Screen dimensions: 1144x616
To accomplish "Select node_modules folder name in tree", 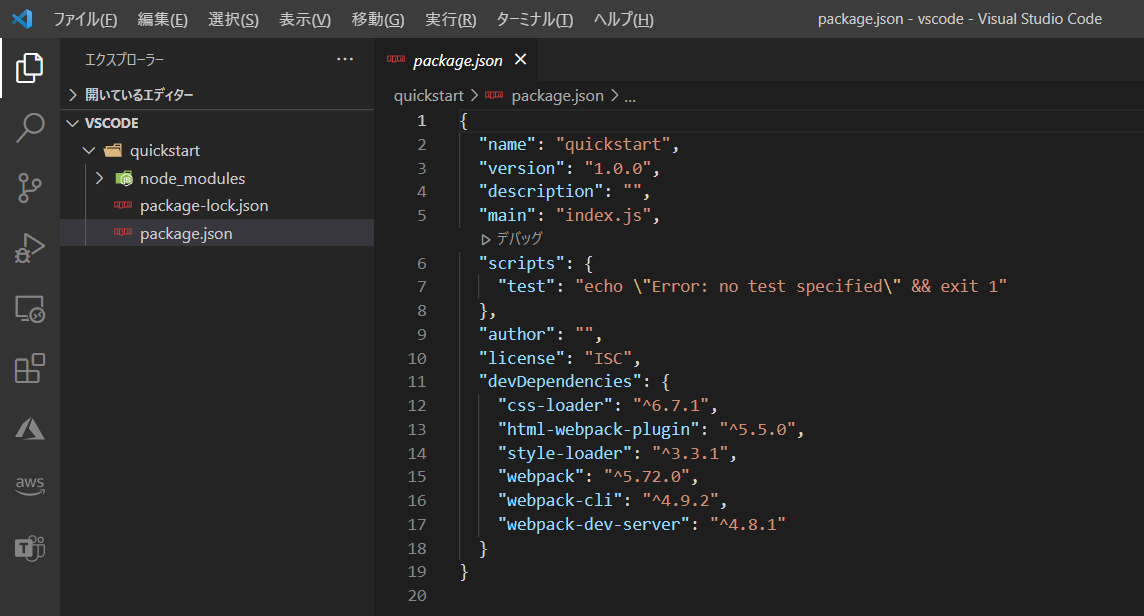I will coord(193,178).
